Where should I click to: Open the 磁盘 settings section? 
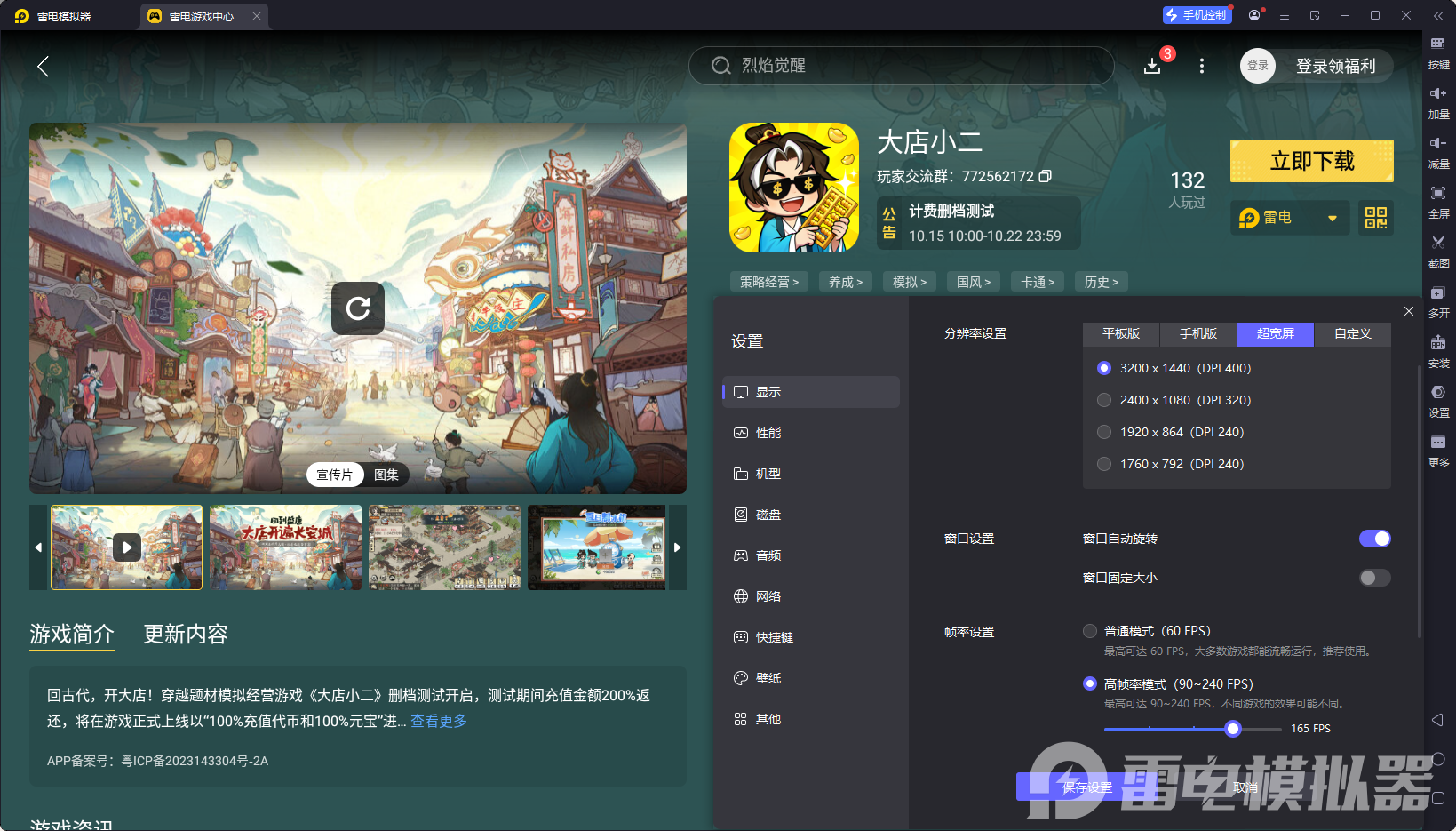[x=811, y=515]
